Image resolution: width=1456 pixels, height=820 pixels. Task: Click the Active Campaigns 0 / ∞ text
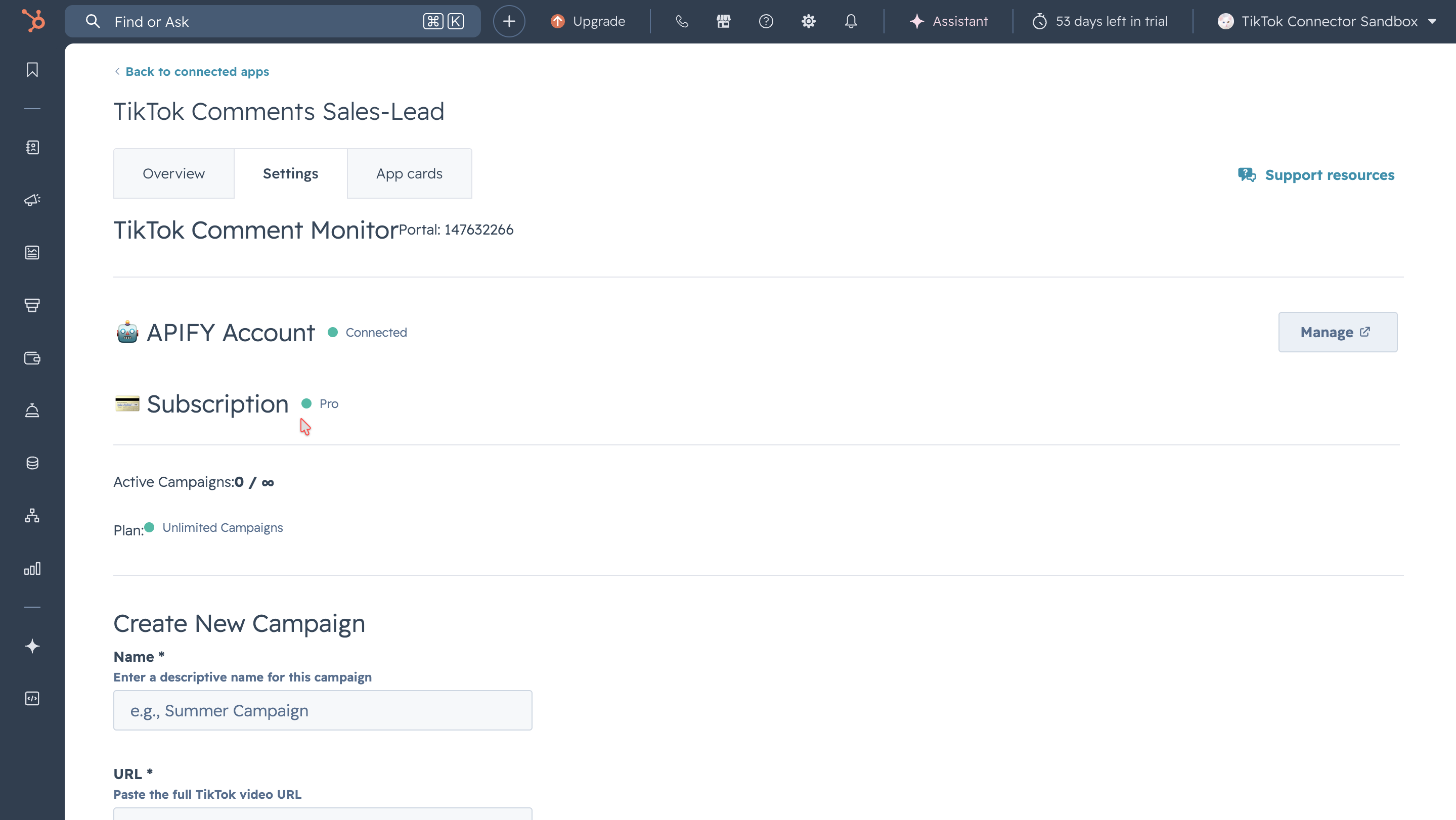194,482
